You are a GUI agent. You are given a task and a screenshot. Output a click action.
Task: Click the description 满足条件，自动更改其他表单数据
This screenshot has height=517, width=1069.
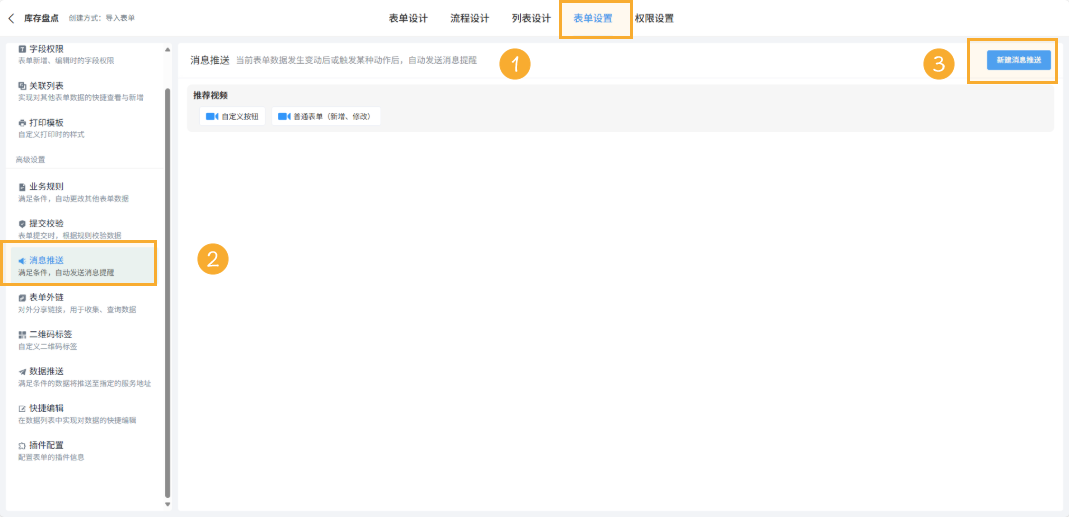click(x=73, y=198)
